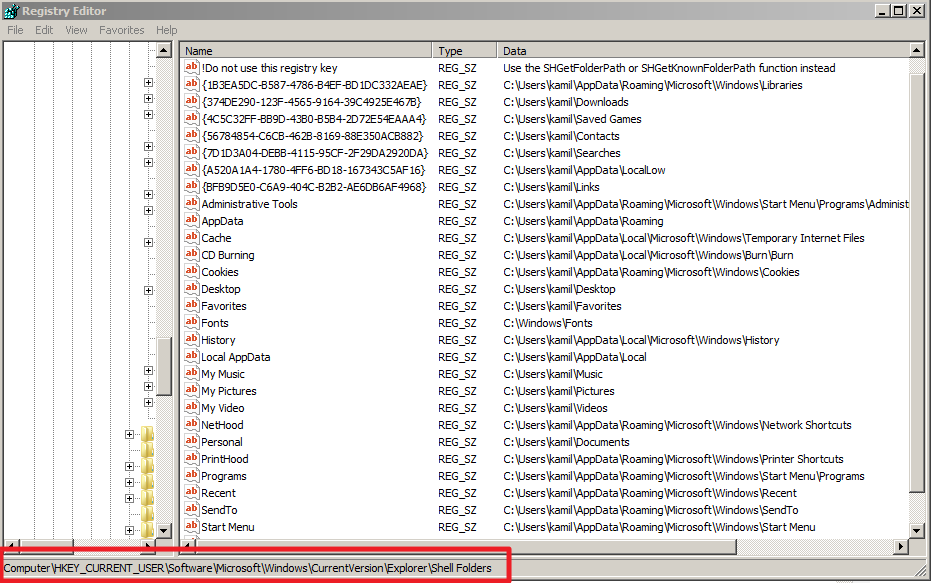Select the Personal registry value
931x583 pixels.
pyautogui.click(x=221, y=442)
